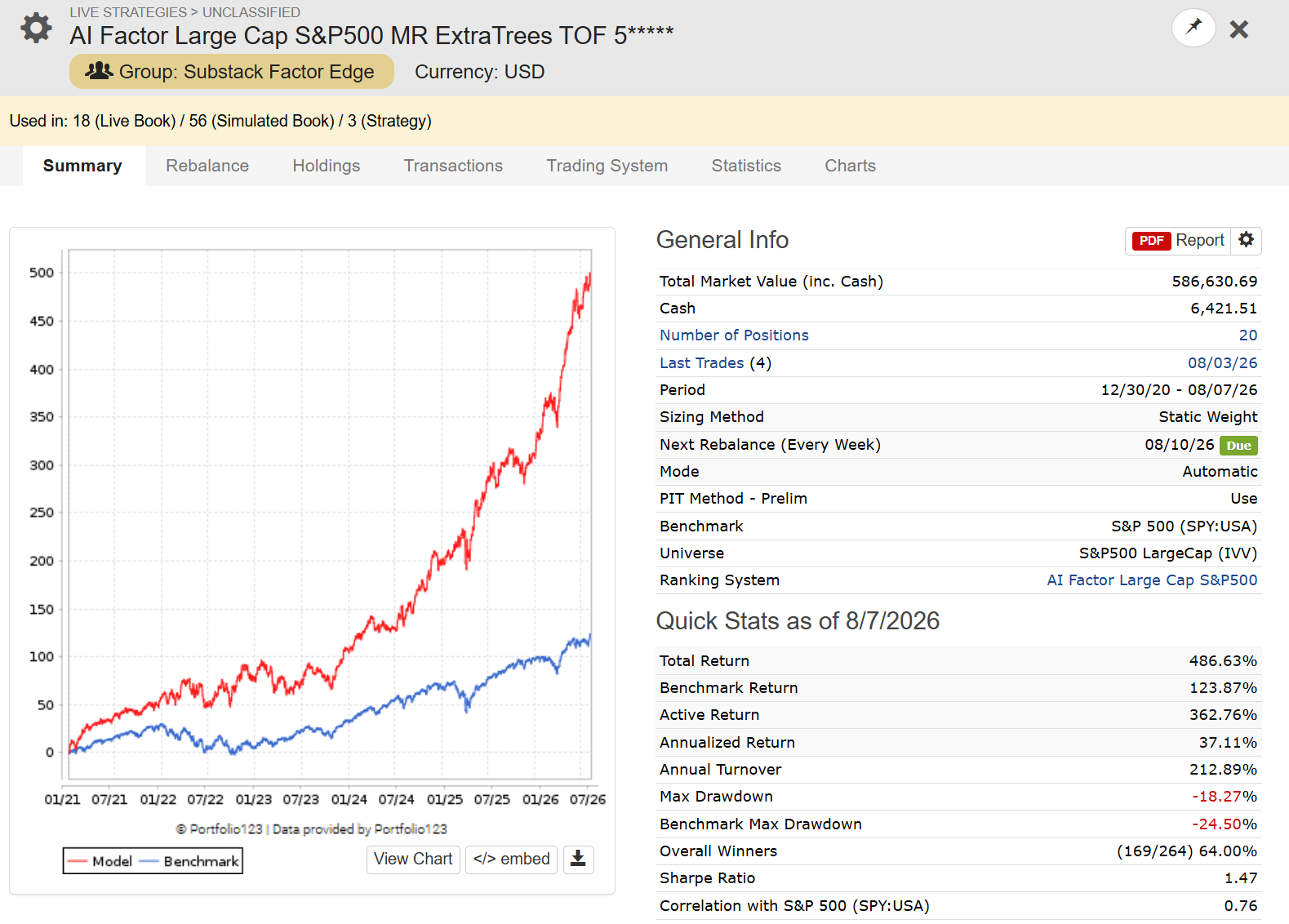Click the General Info gear icon
Viewport: 1289px width, 924px height.
1246,240
